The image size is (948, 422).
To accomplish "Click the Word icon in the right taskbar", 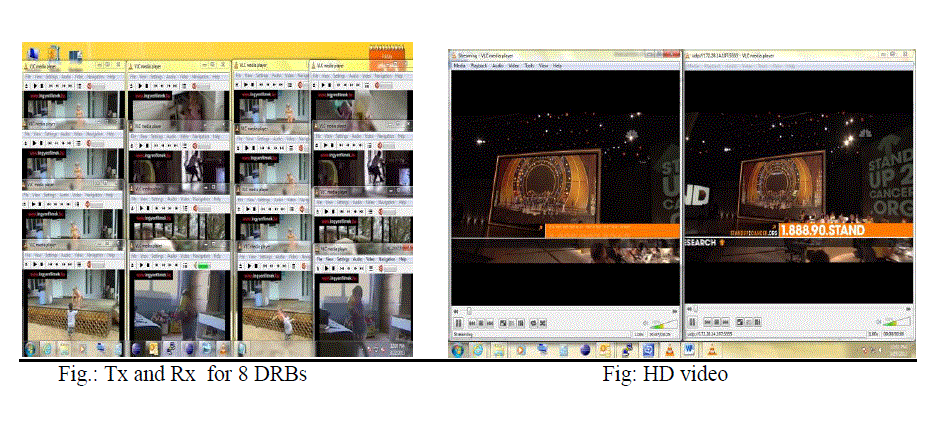I will click(689, 350).
